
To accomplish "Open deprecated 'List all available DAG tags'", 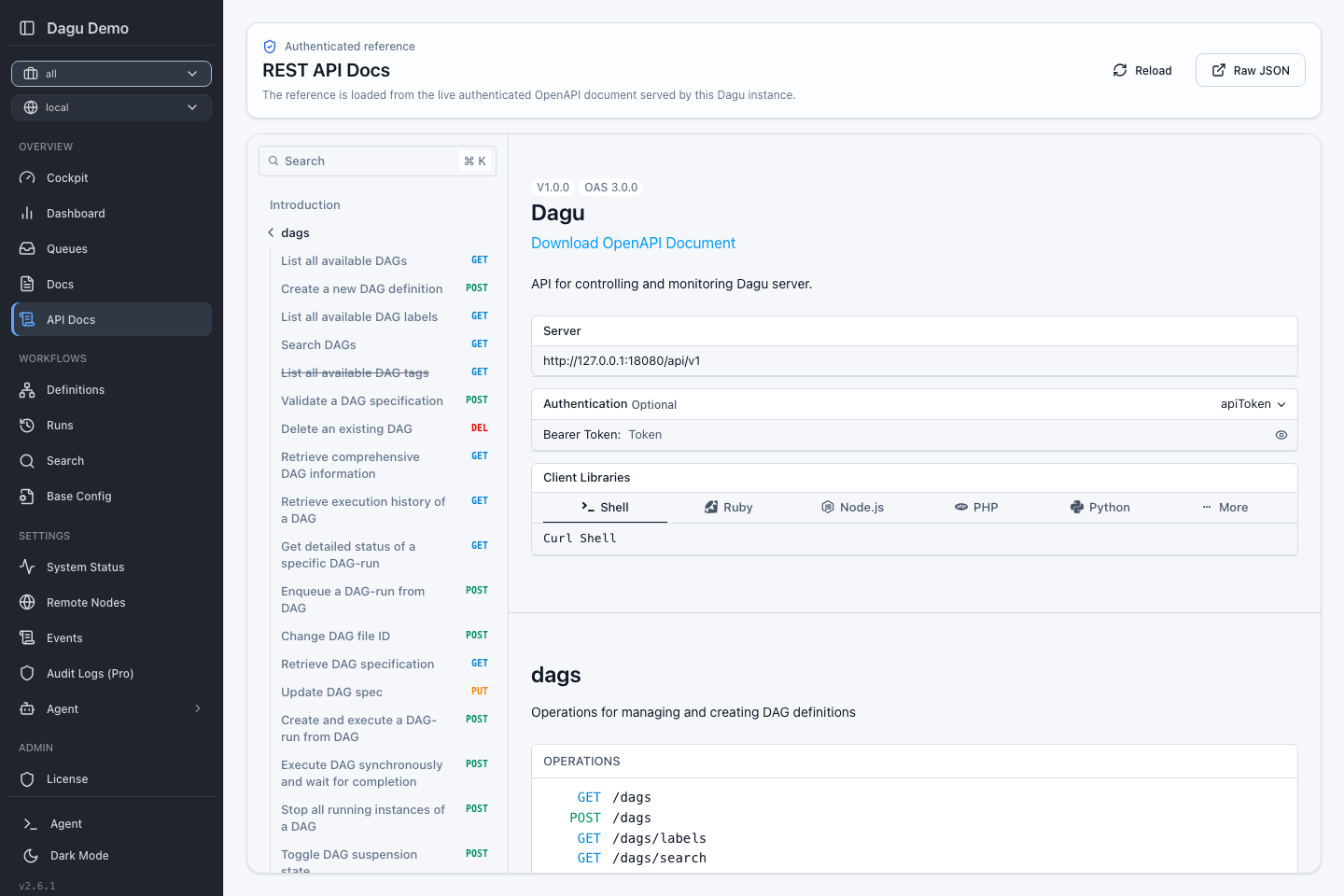I will tap(384, 372).
